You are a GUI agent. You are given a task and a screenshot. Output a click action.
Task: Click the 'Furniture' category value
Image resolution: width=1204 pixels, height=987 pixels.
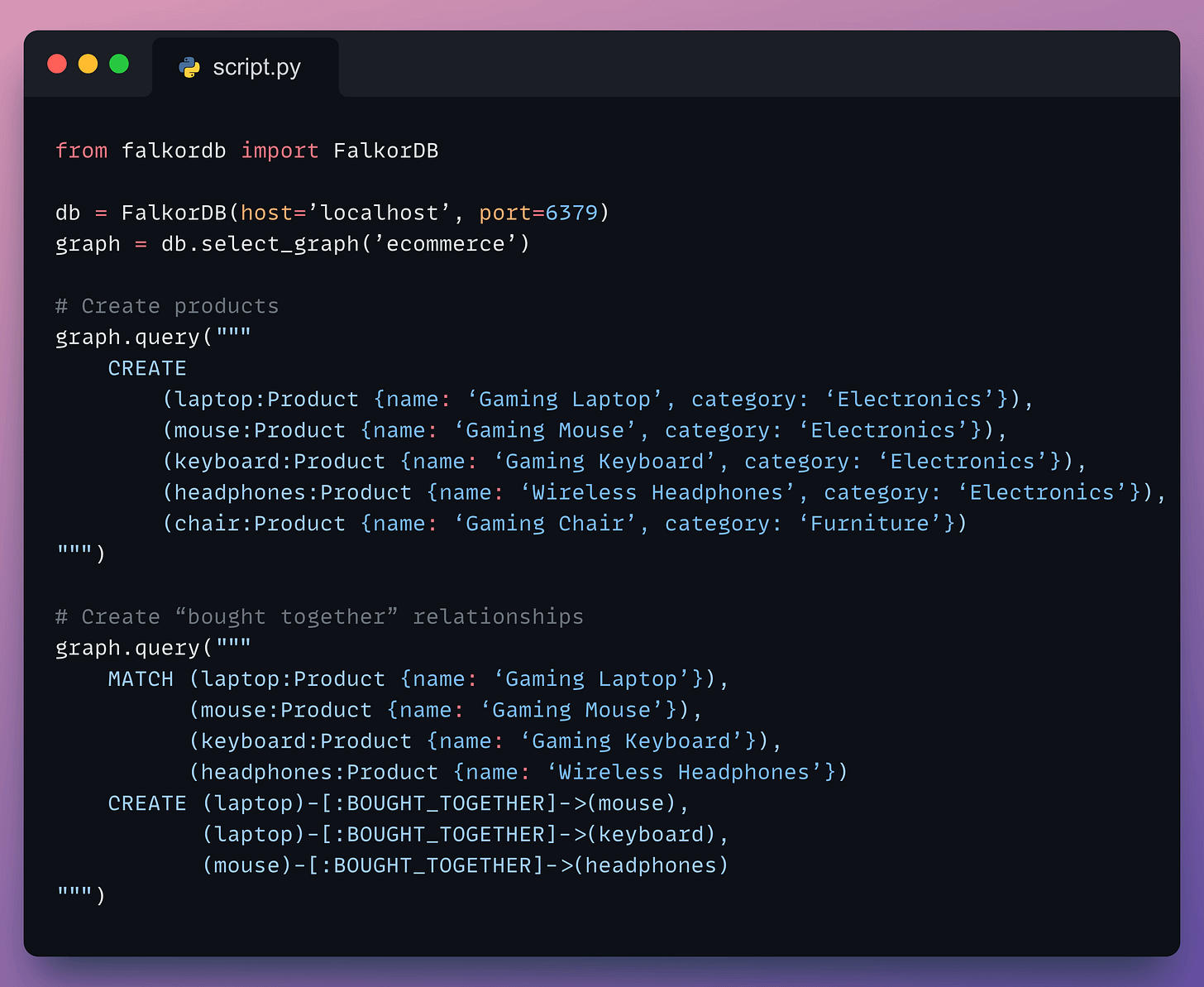tap(870, 524)
